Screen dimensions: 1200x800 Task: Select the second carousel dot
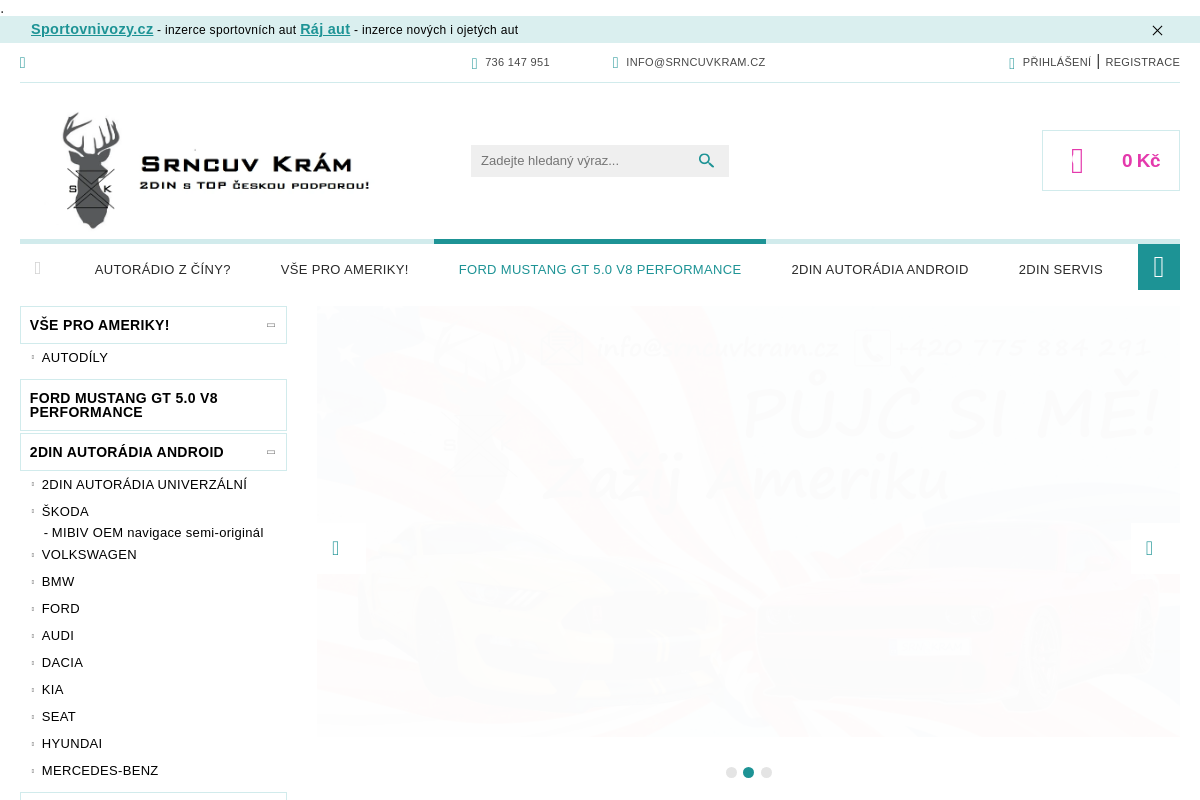point(748,772)
